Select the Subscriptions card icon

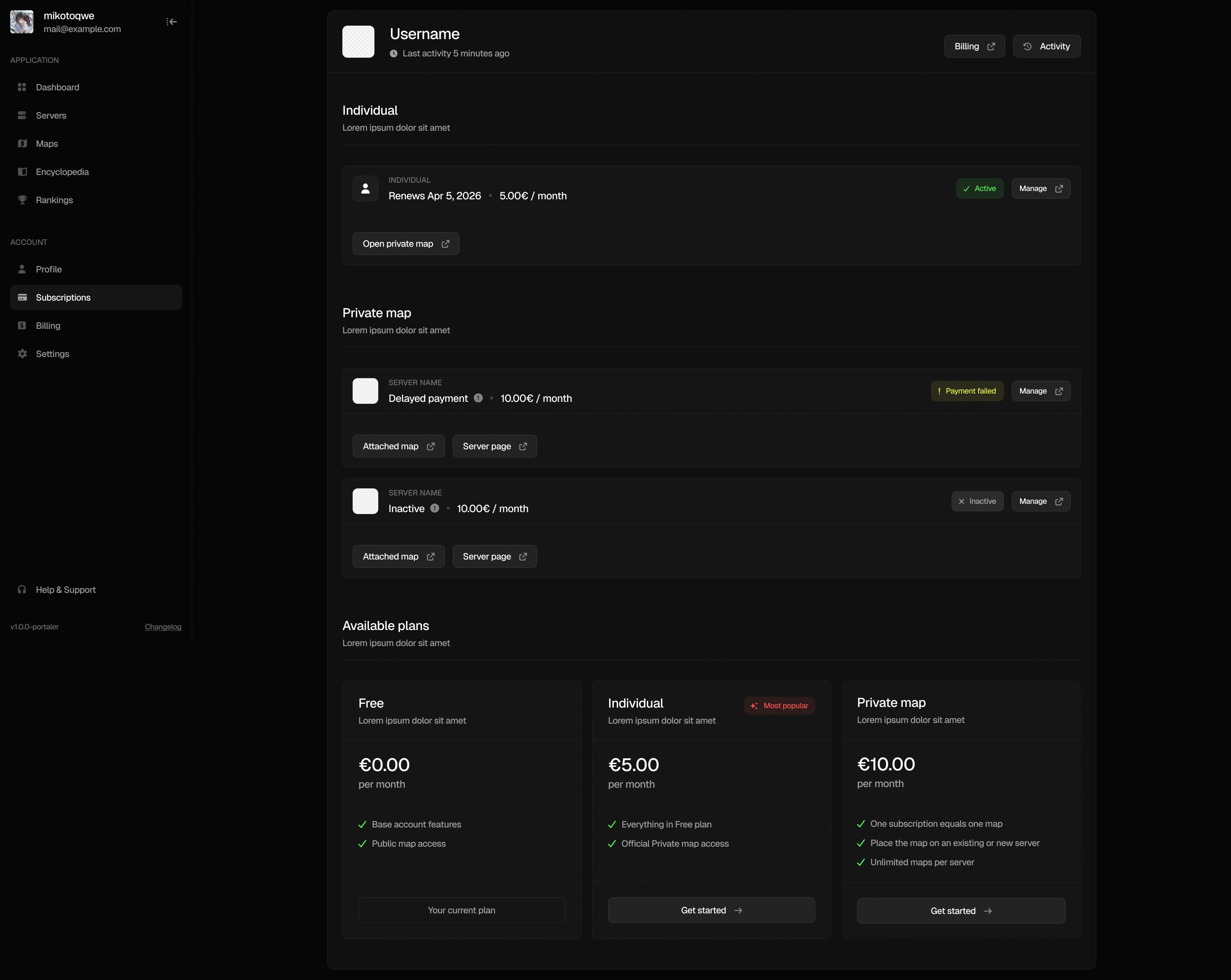[22, 297]
